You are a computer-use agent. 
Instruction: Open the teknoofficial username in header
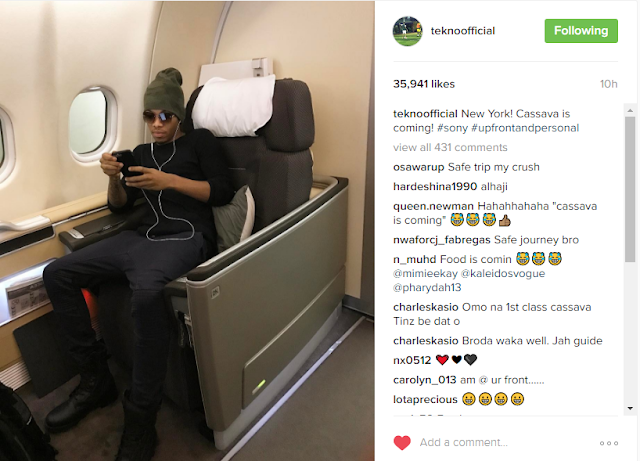[463, 31]
